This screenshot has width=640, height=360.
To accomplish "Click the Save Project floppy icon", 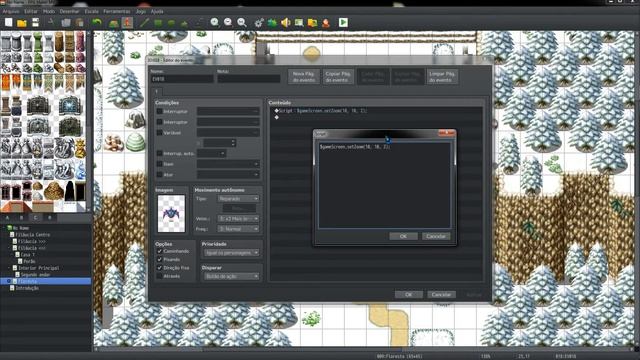I will (x=36, y=22).
